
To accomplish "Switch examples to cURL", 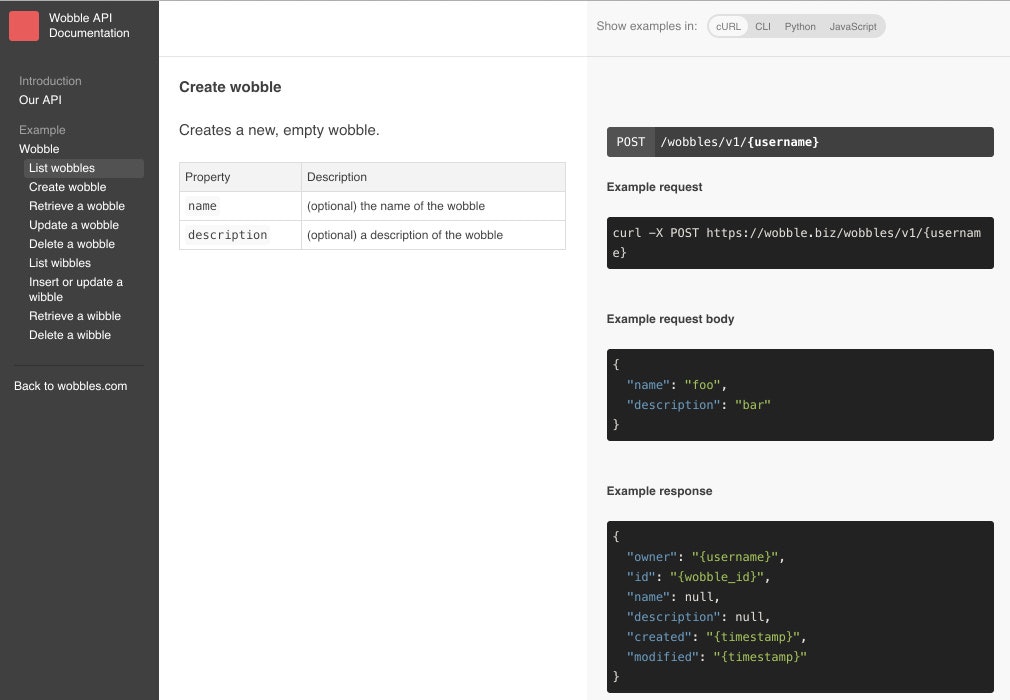I will 728,26.
